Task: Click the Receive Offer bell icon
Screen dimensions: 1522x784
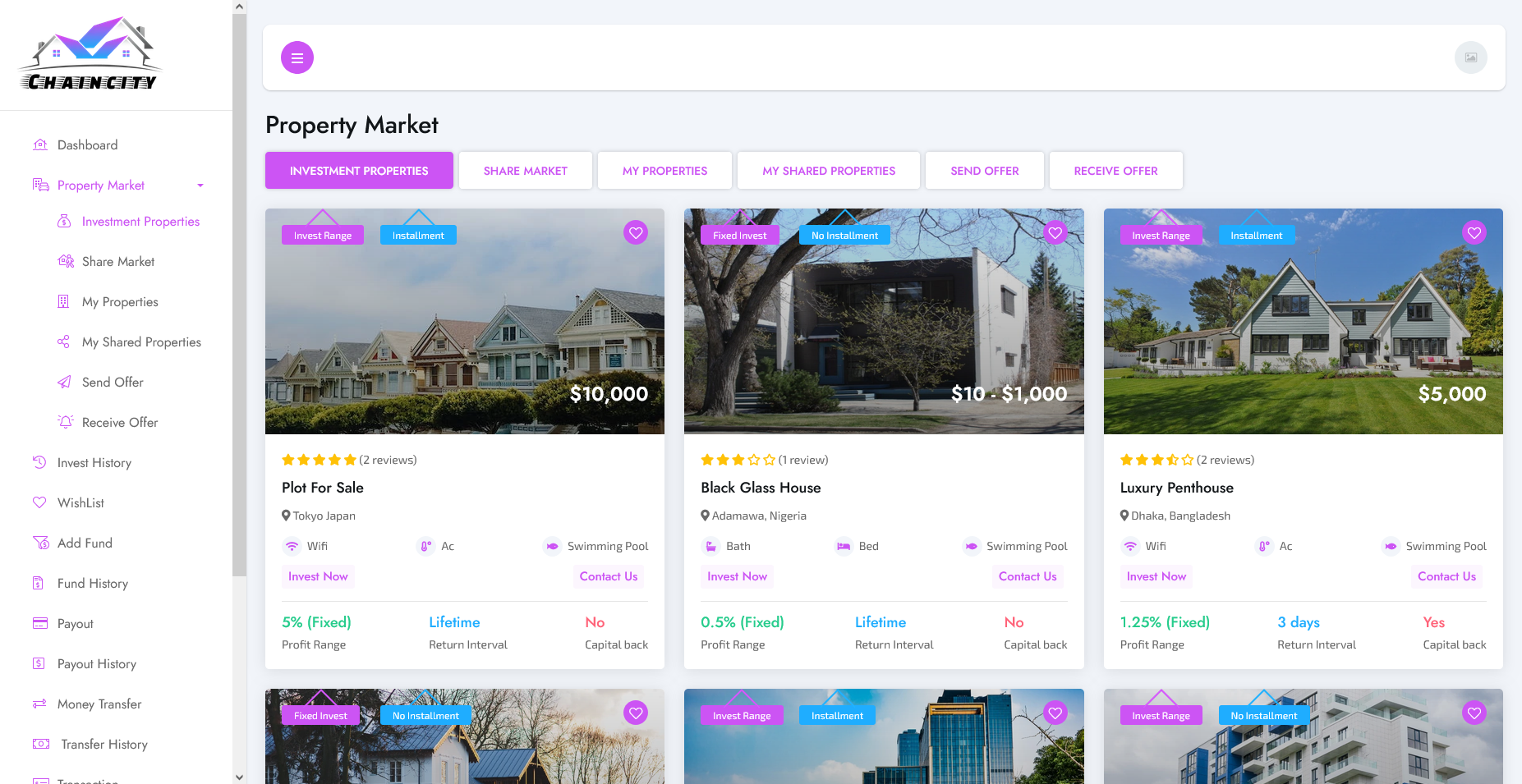Action: (x=66, y=423)
